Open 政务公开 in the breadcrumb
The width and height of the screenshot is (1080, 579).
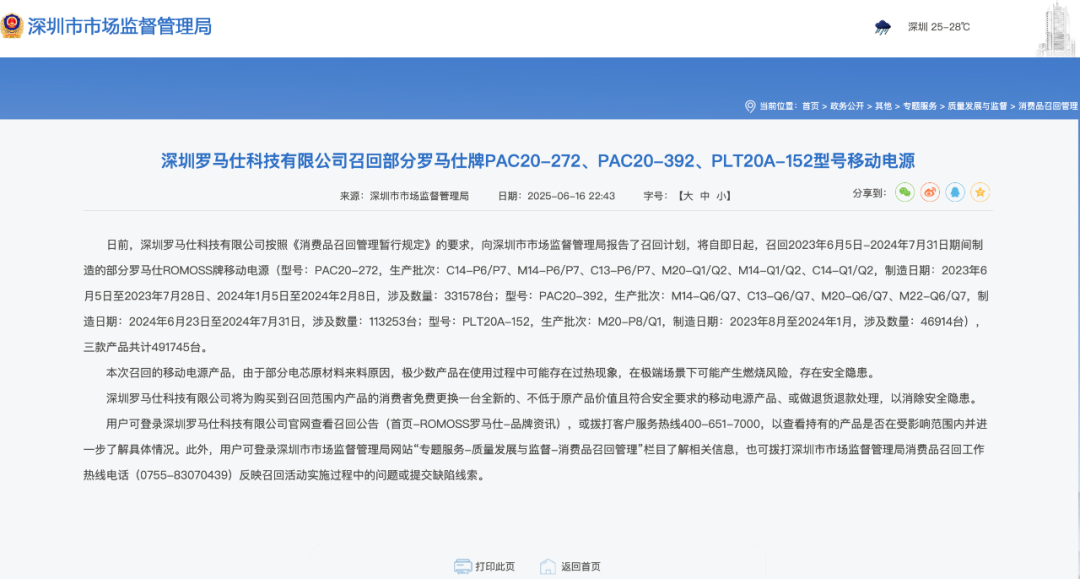[847, 106]
